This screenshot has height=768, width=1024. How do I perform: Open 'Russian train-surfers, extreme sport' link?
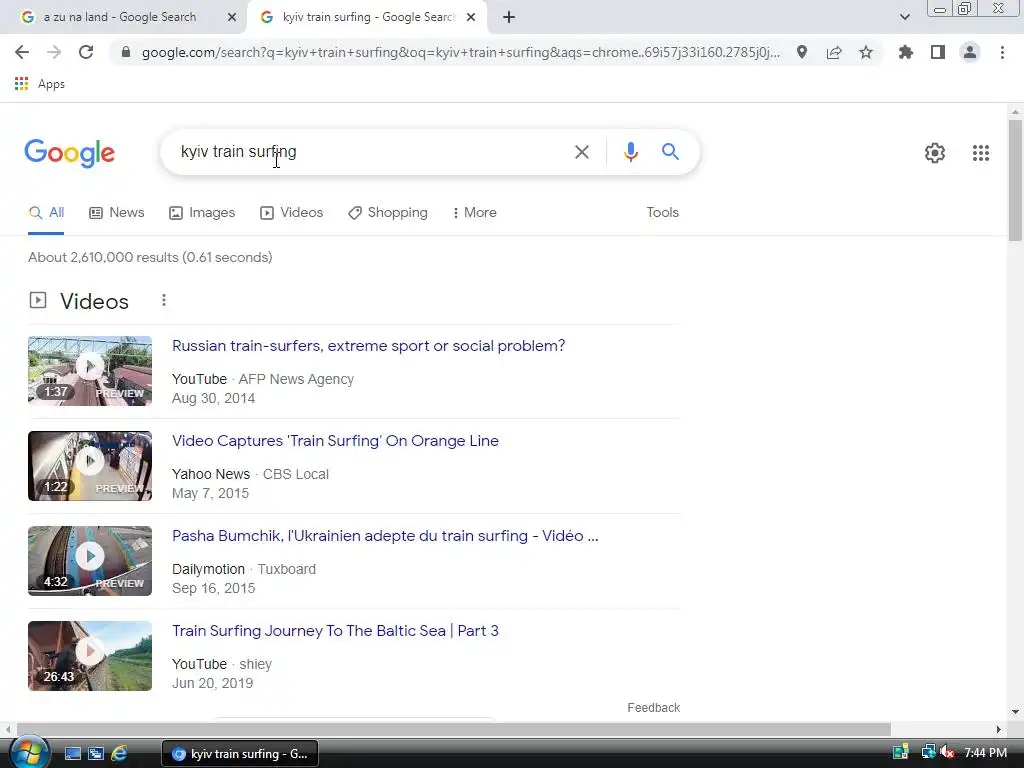point(368,346)
